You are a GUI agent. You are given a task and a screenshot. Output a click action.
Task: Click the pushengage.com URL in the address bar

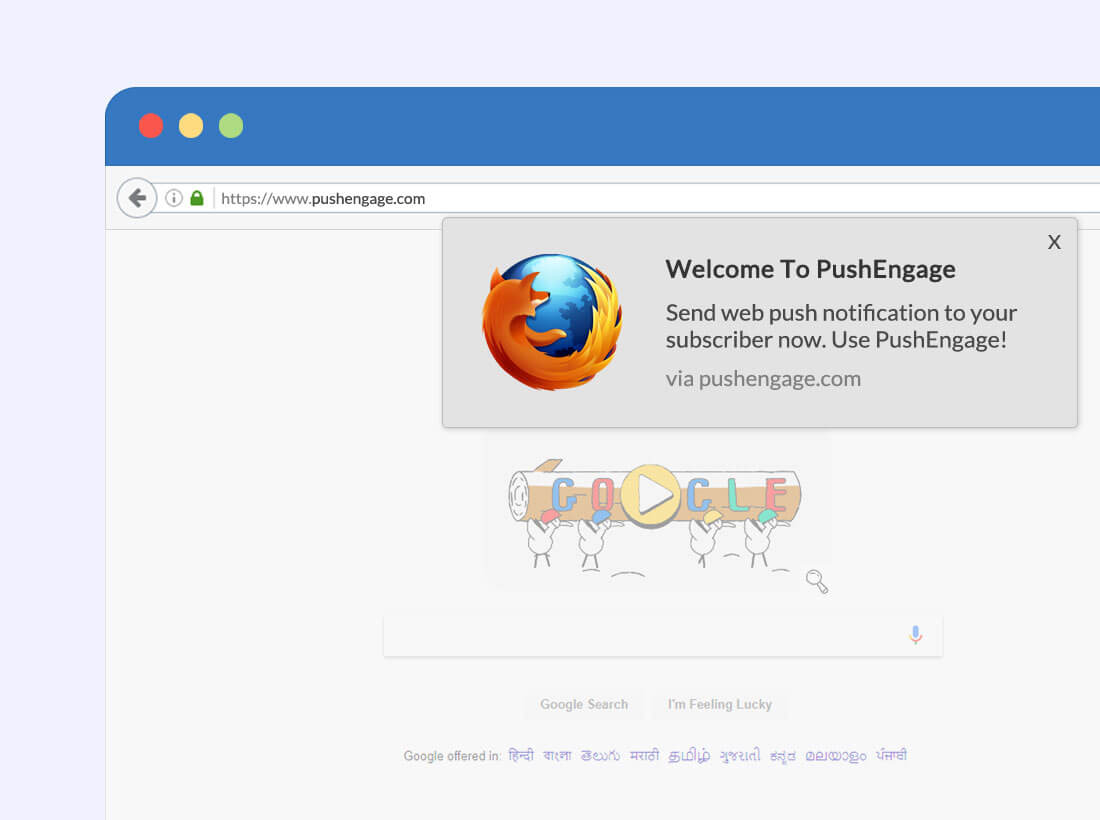(322, 198)
